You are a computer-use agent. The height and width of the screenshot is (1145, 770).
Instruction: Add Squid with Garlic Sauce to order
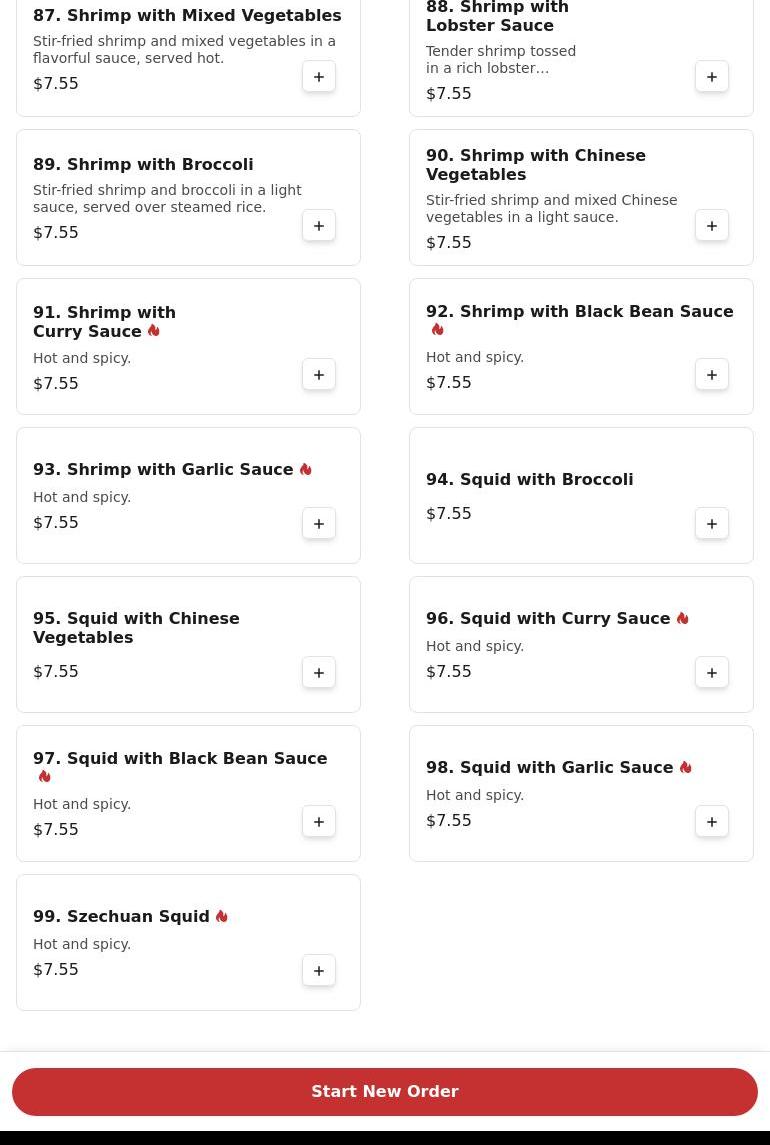coord(712,822)
